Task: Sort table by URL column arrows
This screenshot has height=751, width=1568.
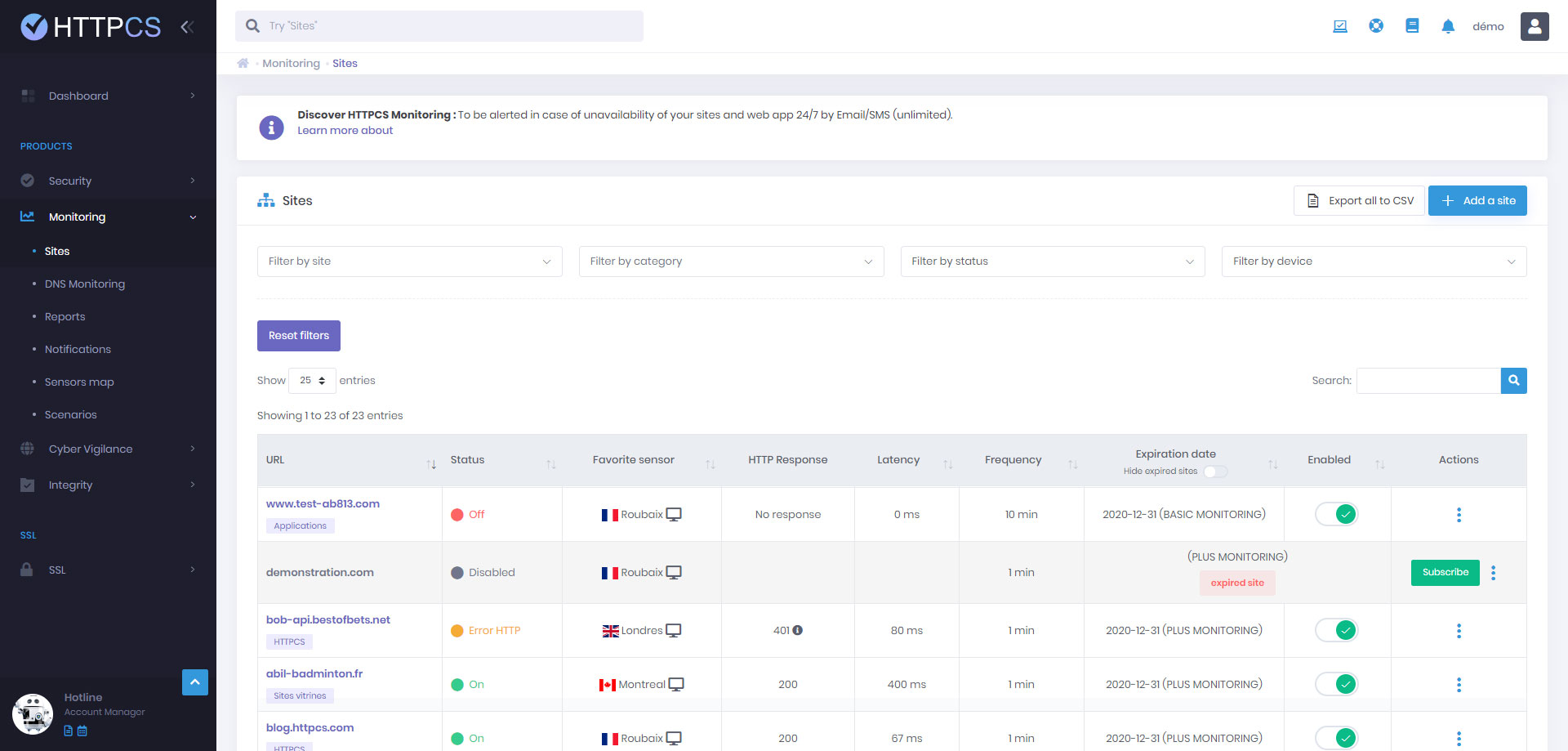Action: click(x=431, y=464)
